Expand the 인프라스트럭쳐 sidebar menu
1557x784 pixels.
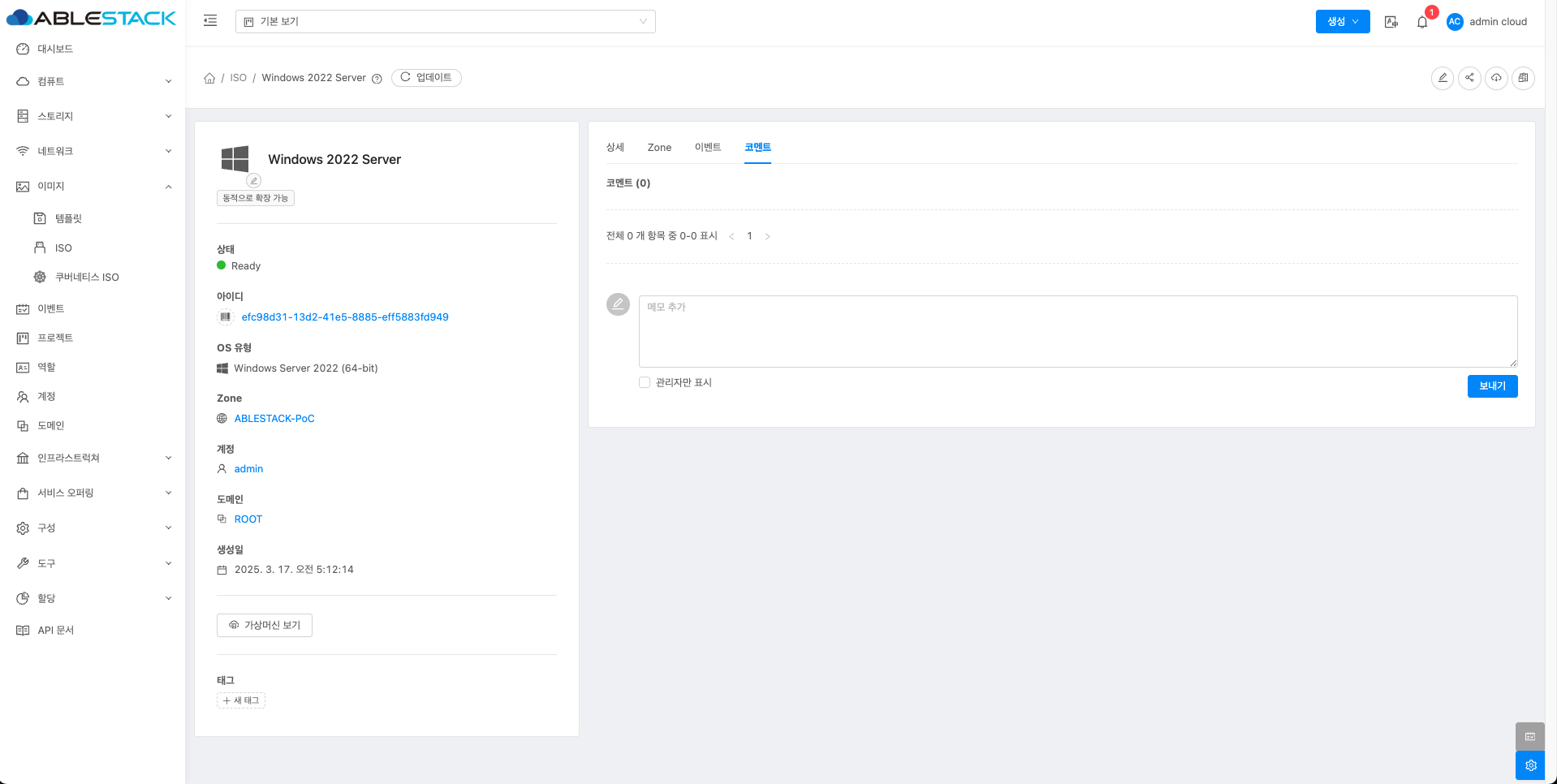pyautogui.click(x=93, y=458)
